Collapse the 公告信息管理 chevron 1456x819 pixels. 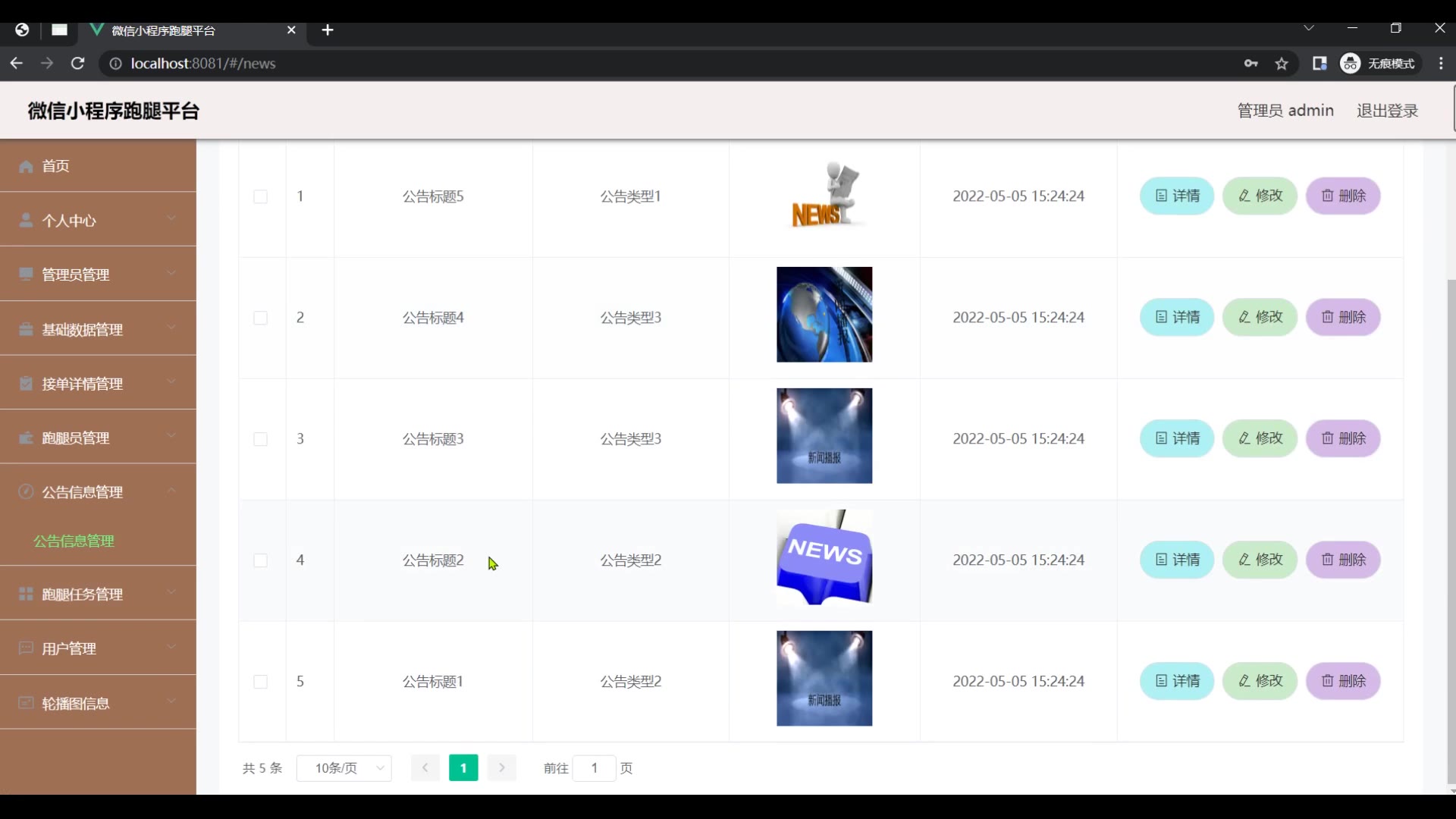pyautogui.click(x=171, y=491)
